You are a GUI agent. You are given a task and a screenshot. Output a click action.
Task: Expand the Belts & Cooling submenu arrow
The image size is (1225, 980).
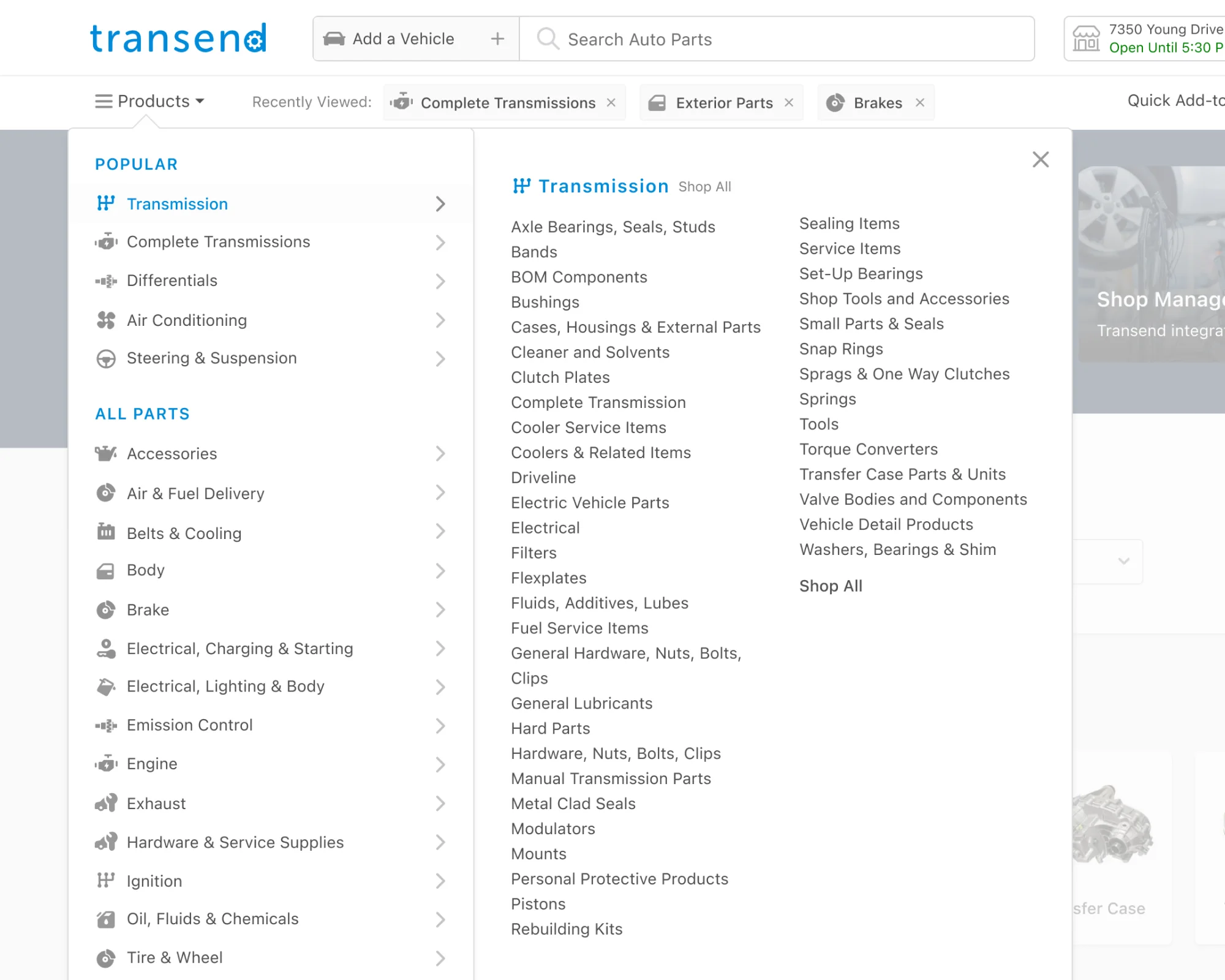pos(440,532)
